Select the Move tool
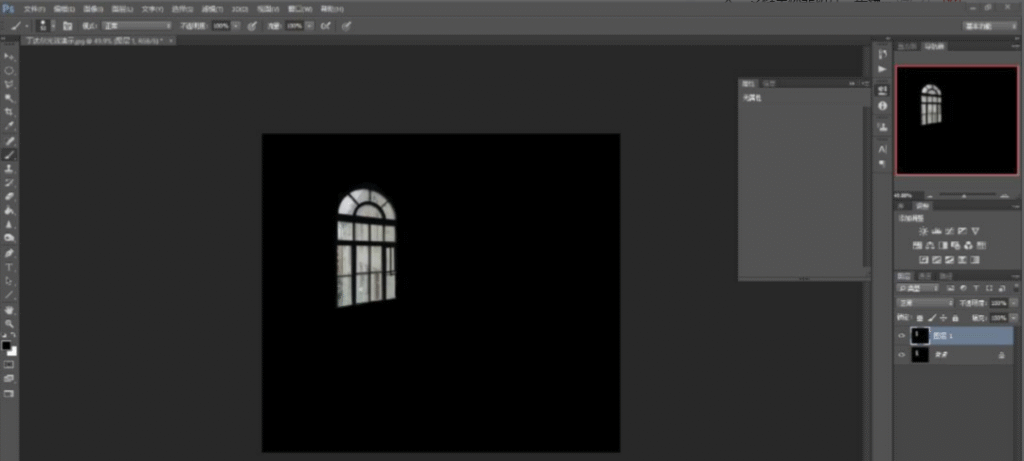 pos(9,57)
